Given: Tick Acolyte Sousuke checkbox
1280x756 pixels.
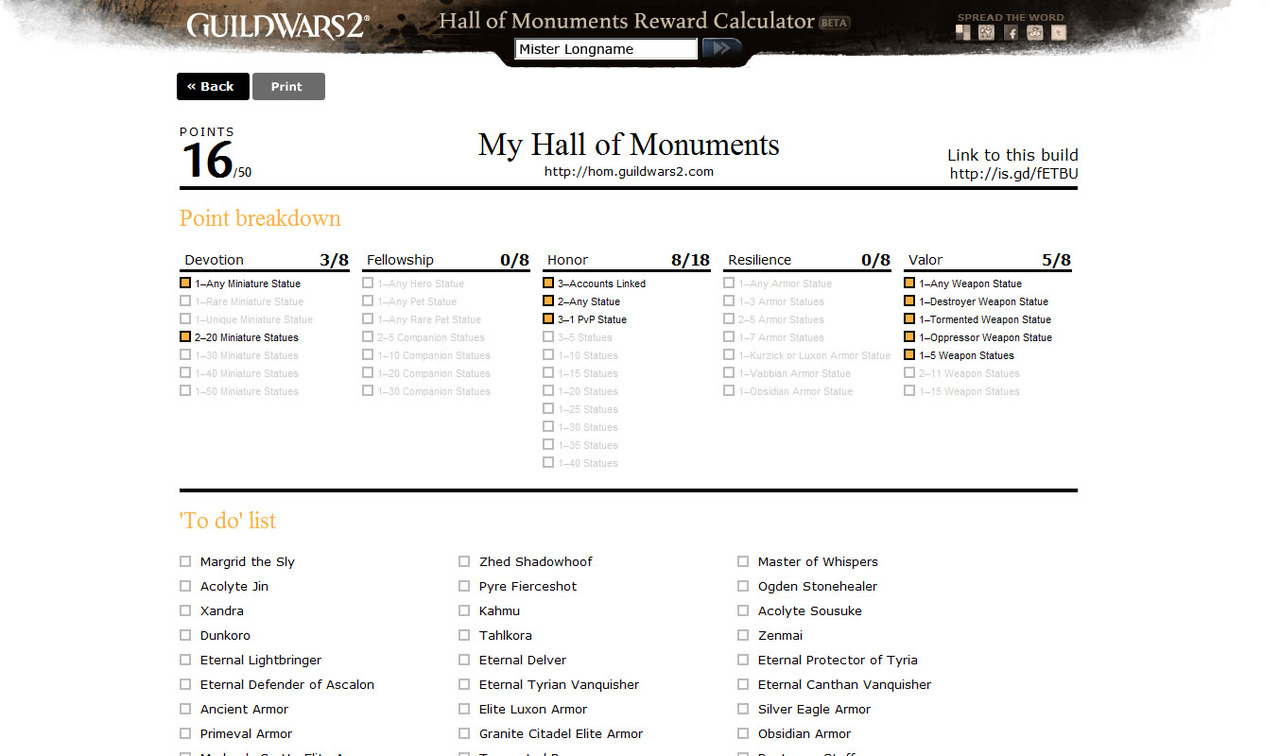Looking at the screenshot, I should click(743, 611).
